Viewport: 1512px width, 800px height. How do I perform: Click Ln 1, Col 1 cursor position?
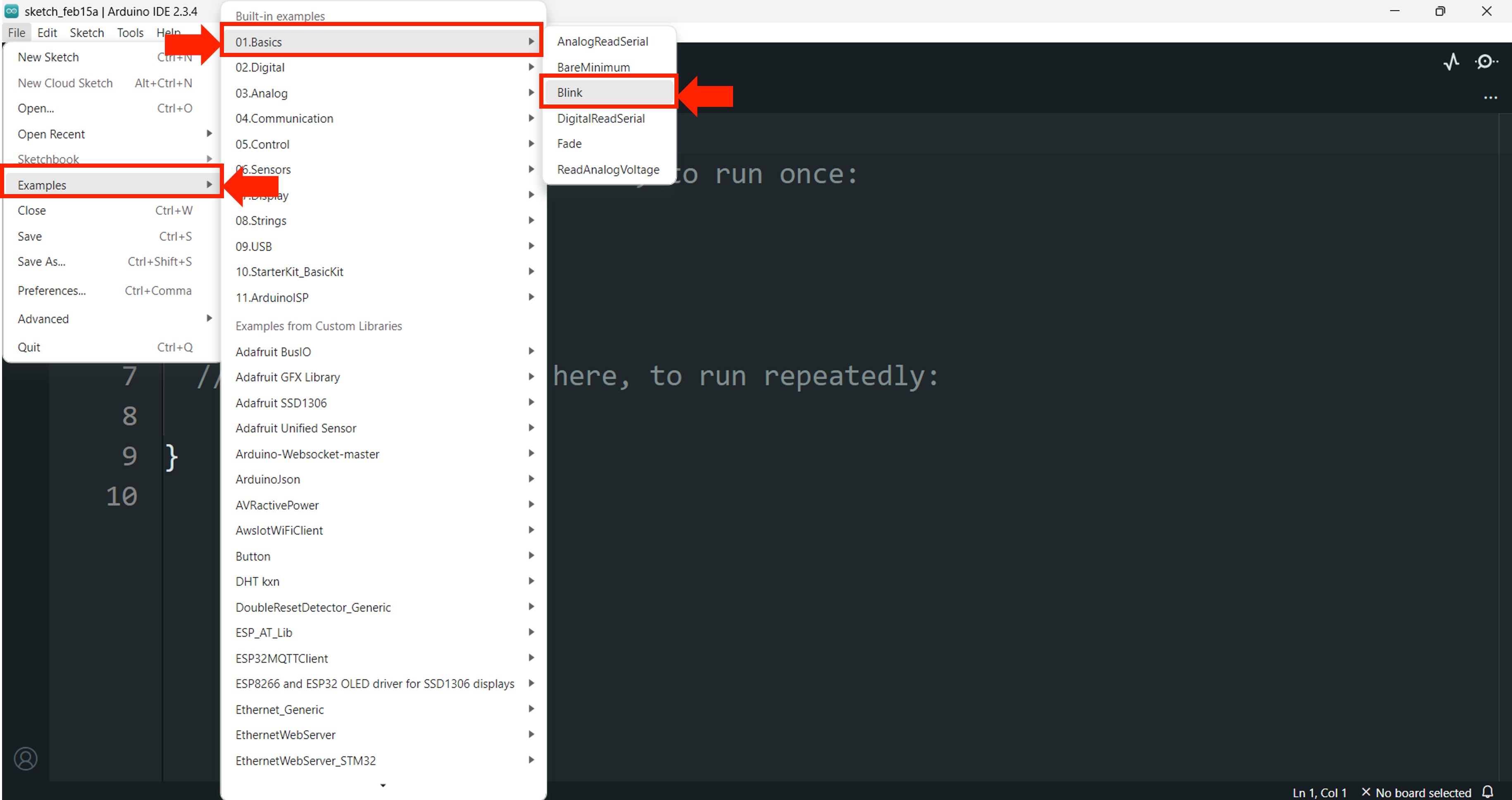(x=1319, y=793)
